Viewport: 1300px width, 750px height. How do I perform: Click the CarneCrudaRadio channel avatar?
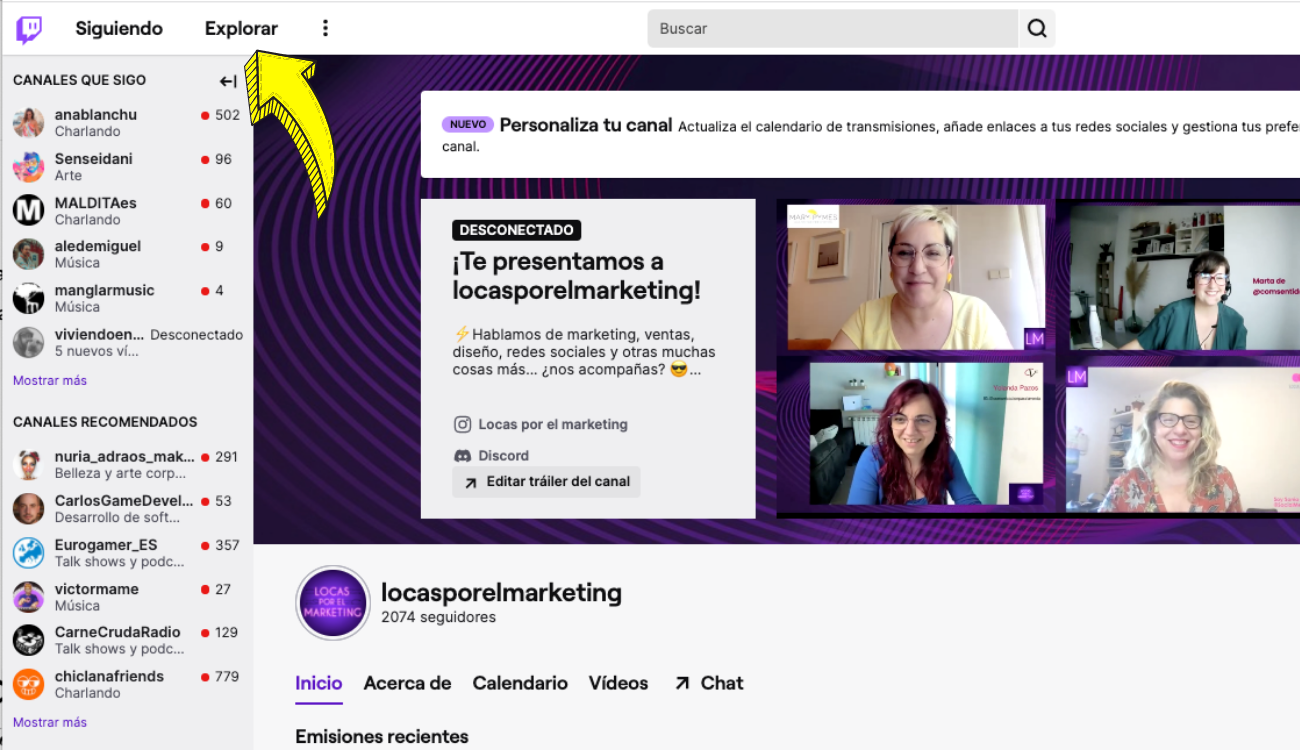click(27, 640)
